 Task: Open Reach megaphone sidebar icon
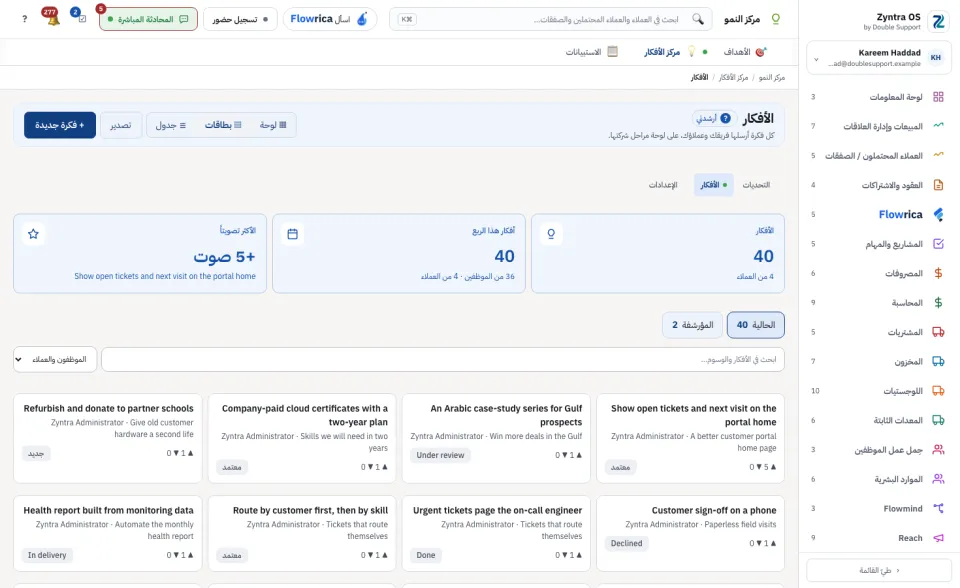[x=938, y=538]
